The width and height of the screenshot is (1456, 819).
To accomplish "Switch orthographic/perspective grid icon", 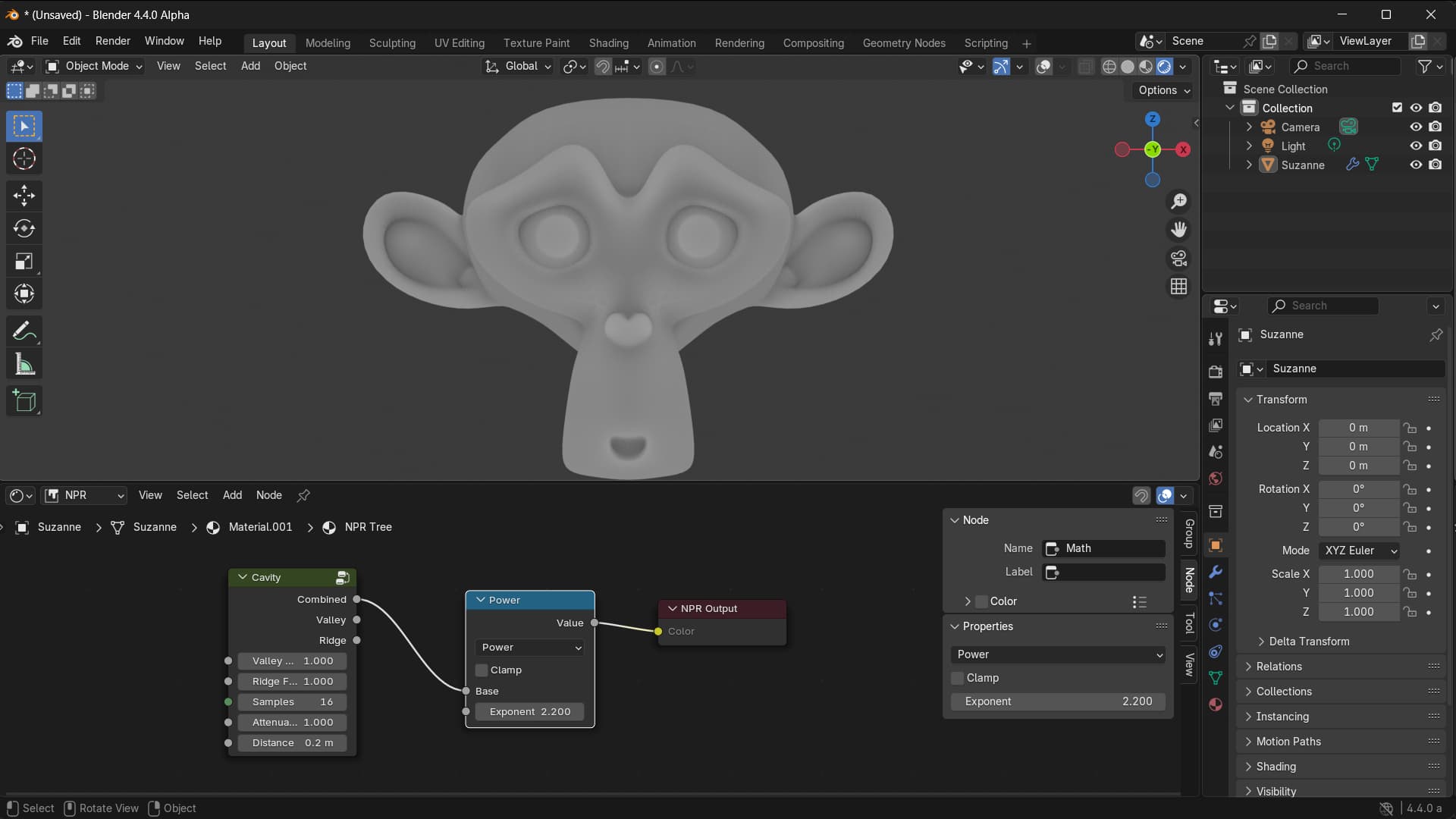I will [1178, 287].
